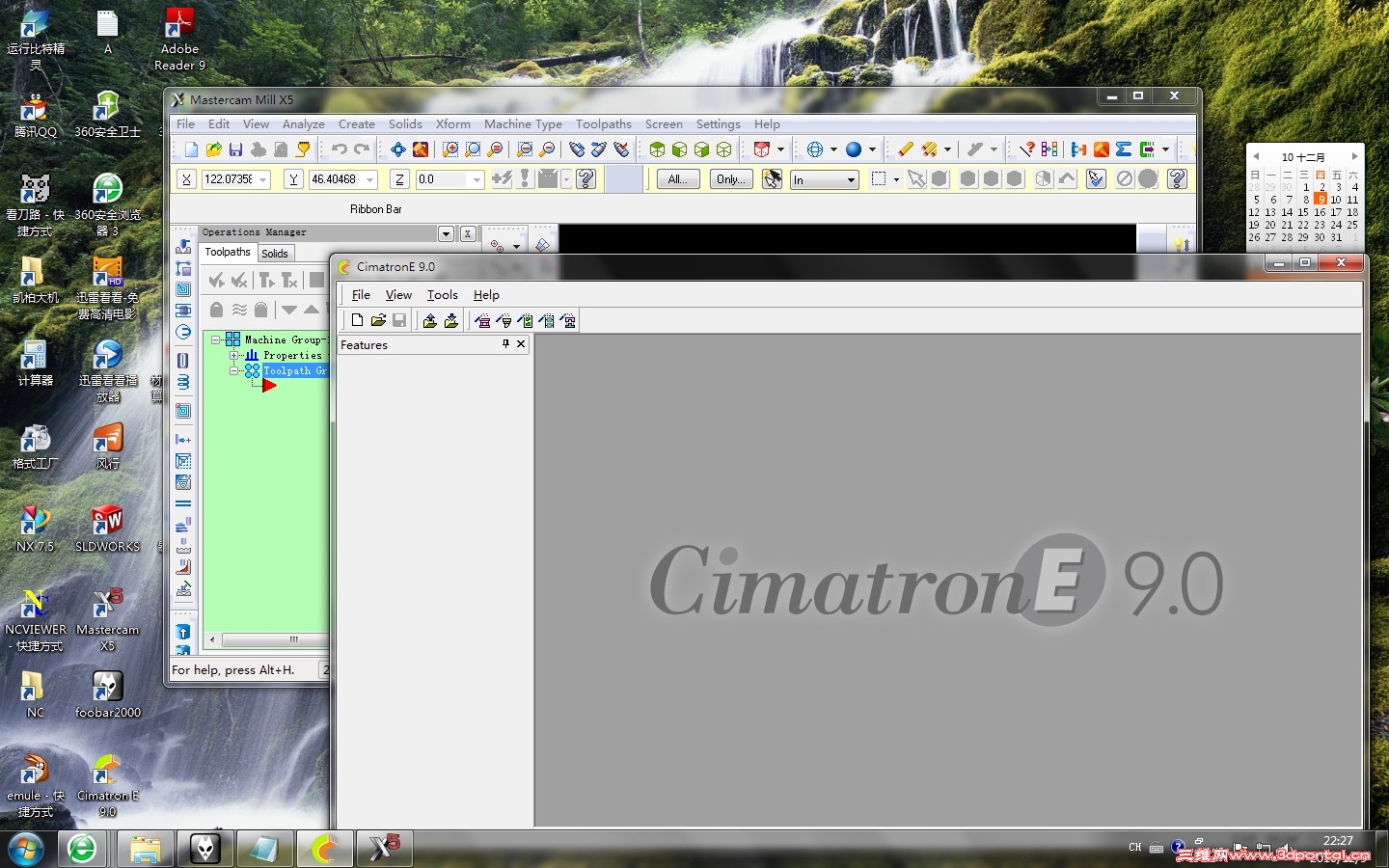Image resolution: width=1389 pixels, height=868 pixels.
Task: Click CimatronE taskbar button
Action: click(x=325, y=849)
